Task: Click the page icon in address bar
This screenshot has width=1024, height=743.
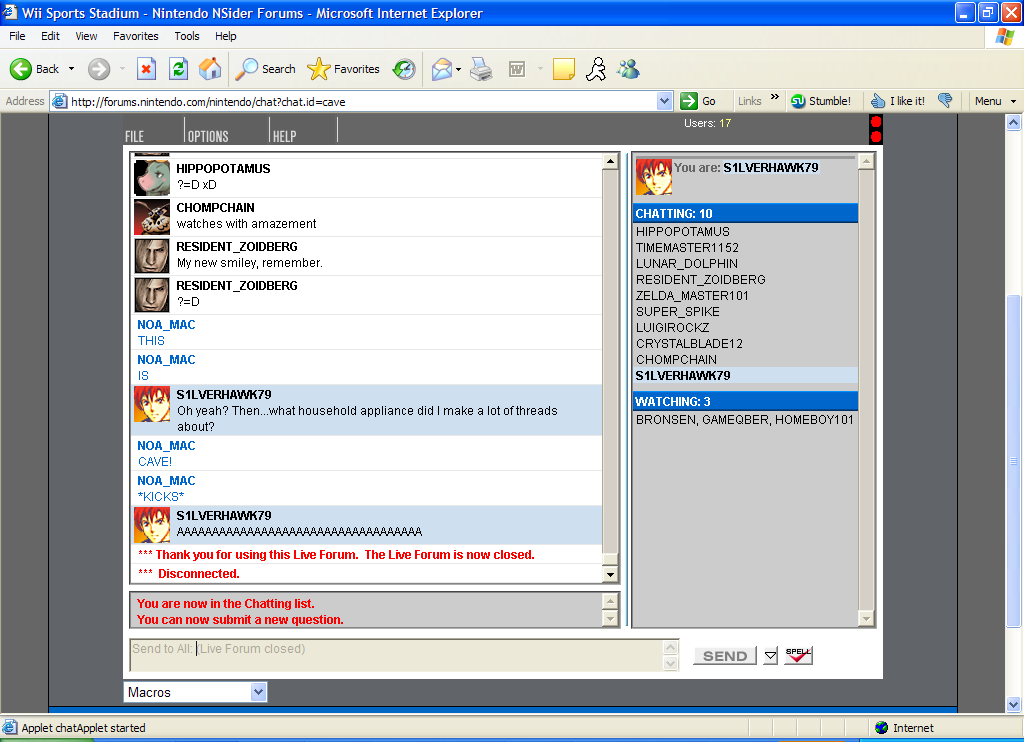Action: coord(59,101)
